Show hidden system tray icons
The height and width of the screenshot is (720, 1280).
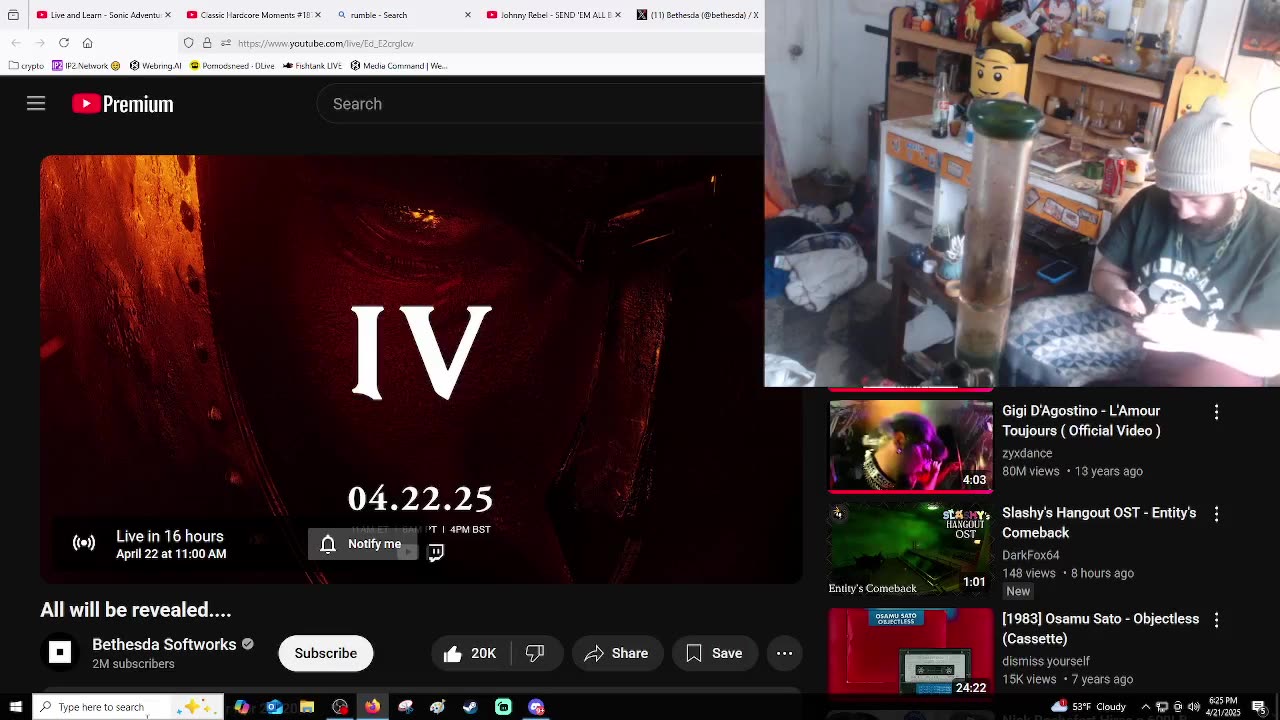[x=1146, y=707]
